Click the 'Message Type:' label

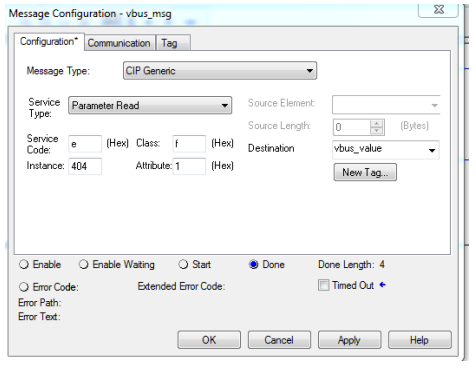pyautogui.click(x=58, y=71)
